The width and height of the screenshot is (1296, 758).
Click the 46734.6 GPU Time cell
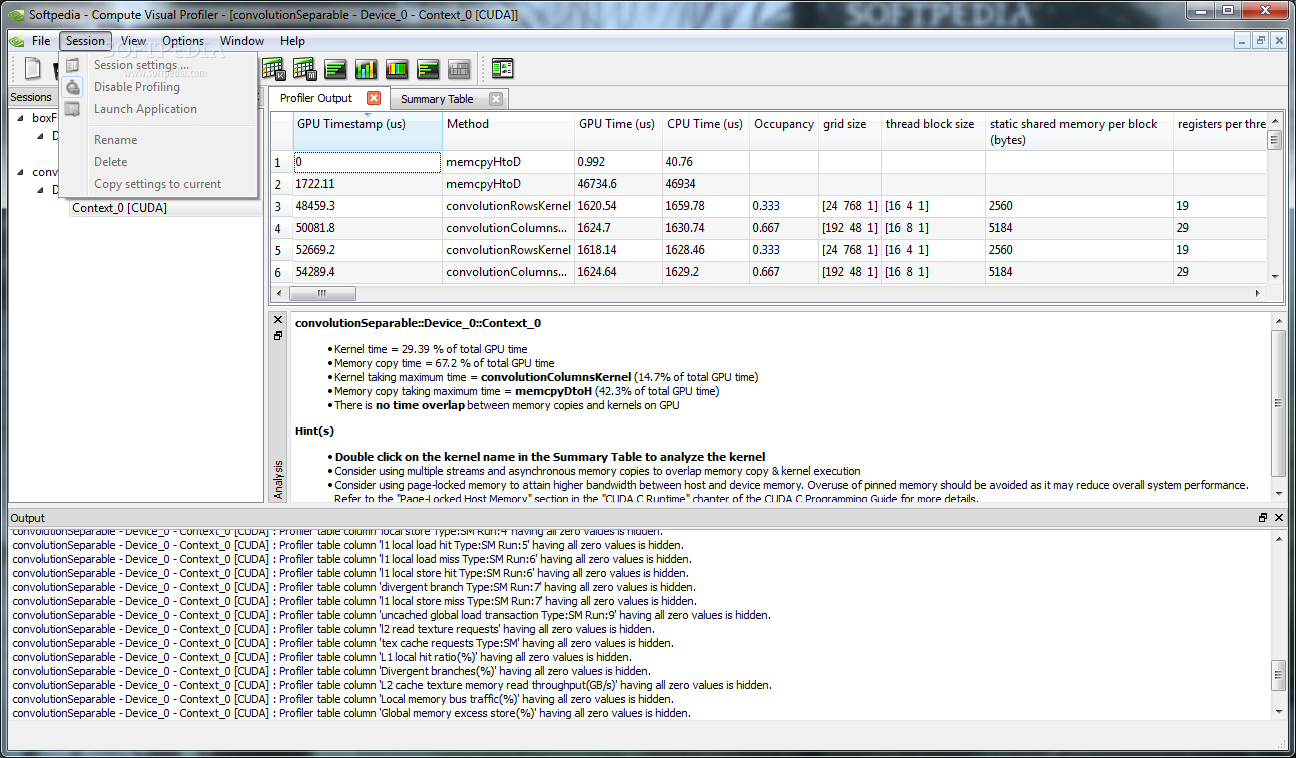click(618, 184)
